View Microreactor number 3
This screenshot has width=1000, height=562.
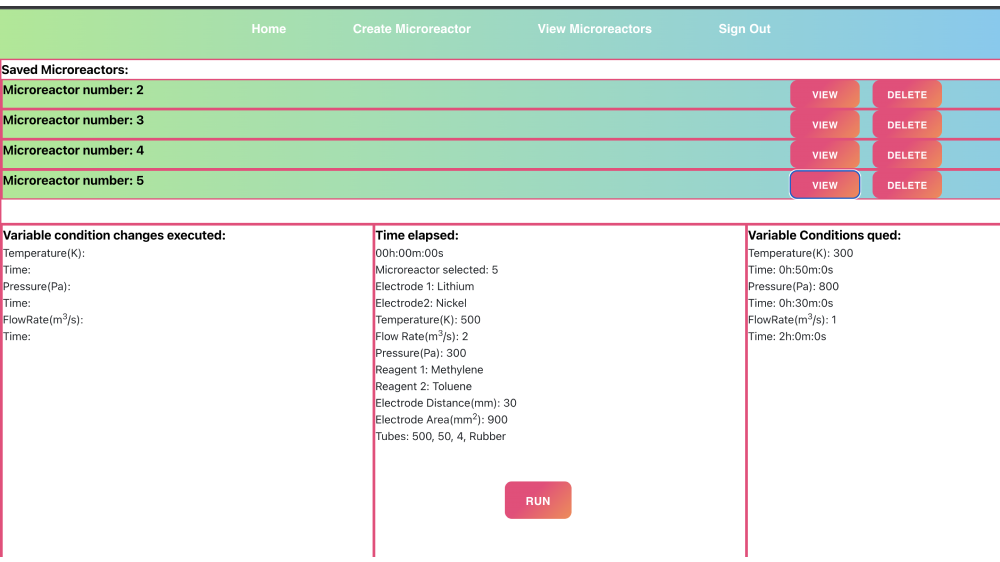824,125
